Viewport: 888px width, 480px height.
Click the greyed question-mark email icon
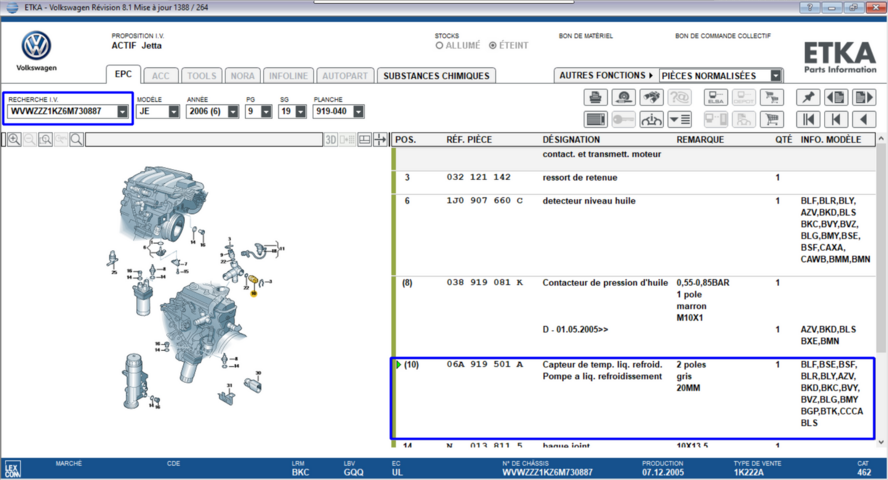click(679, 97)
